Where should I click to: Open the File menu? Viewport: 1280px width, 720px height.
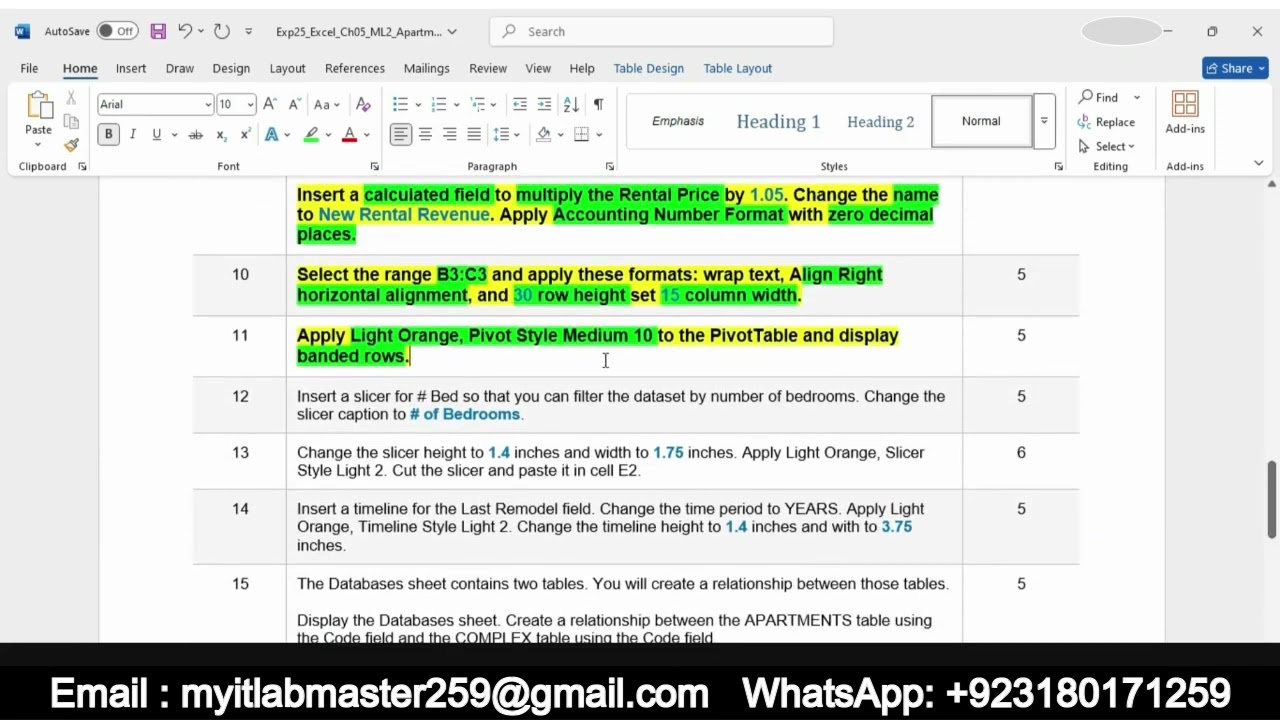pos(29,68)
